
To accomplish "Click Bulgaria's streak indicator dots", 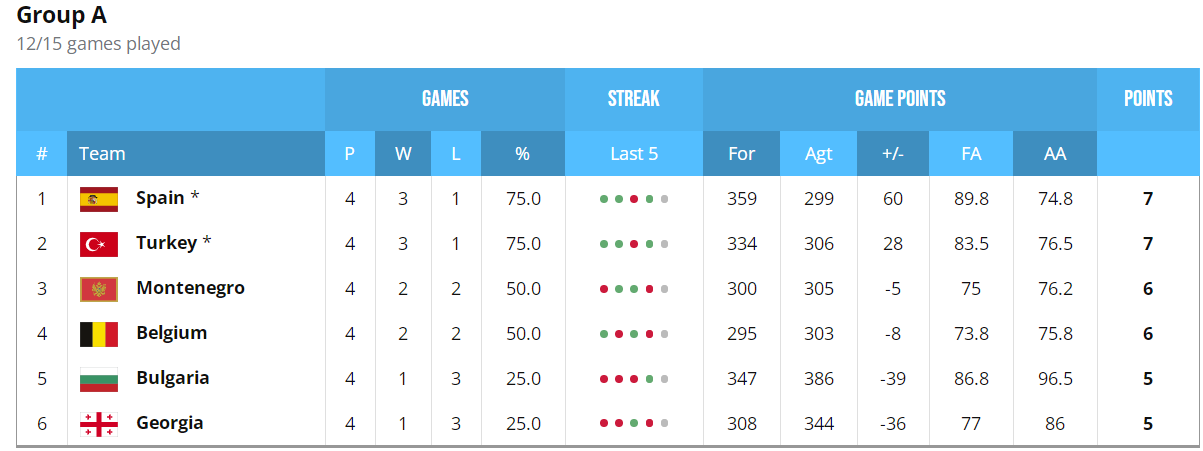I will pos(634,379).
